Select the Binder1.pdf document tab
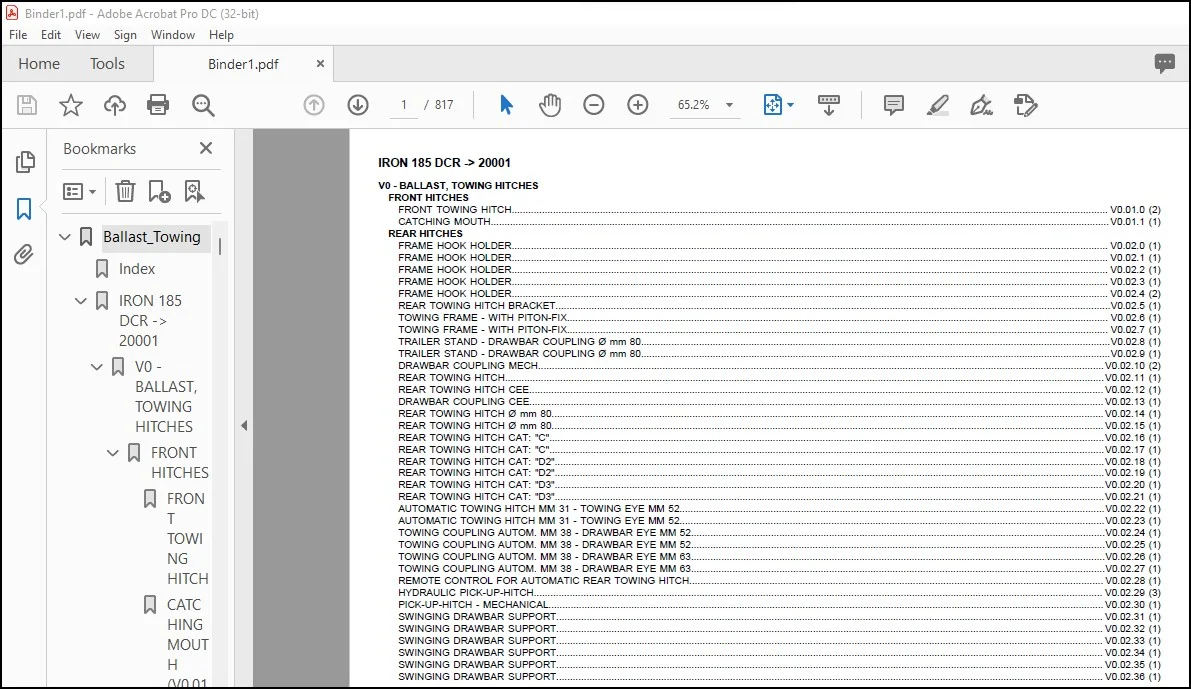 243,64
